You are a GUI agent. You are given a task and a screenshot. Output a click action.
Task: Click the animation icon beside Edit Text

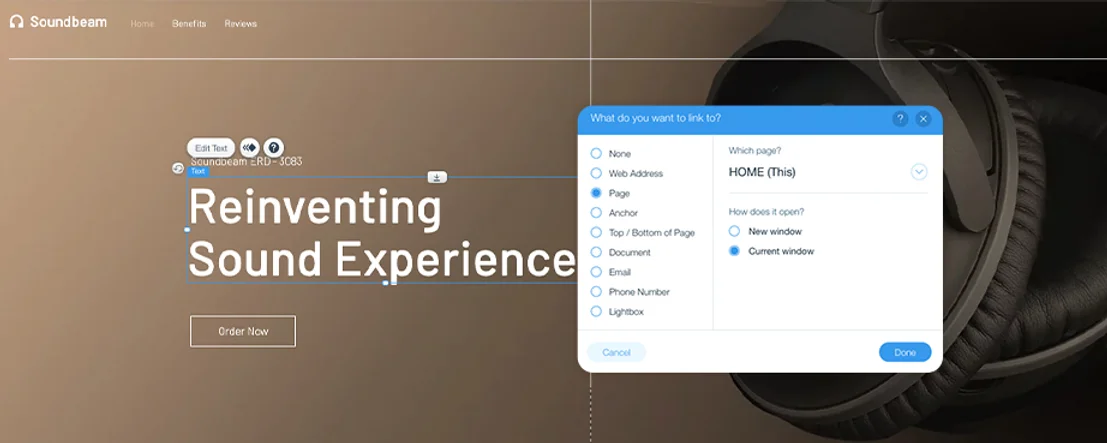[x=249, y=148]
